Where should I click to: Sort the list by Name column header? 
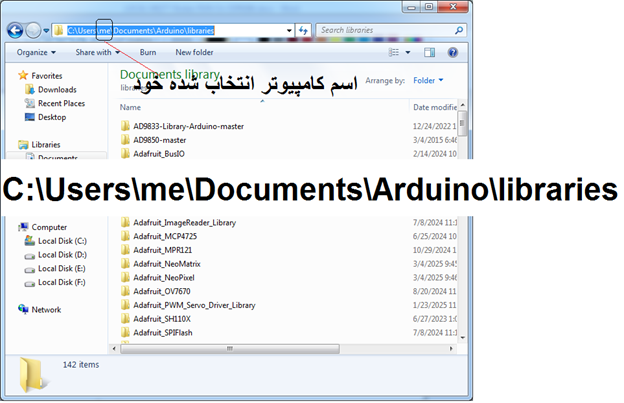130,107
